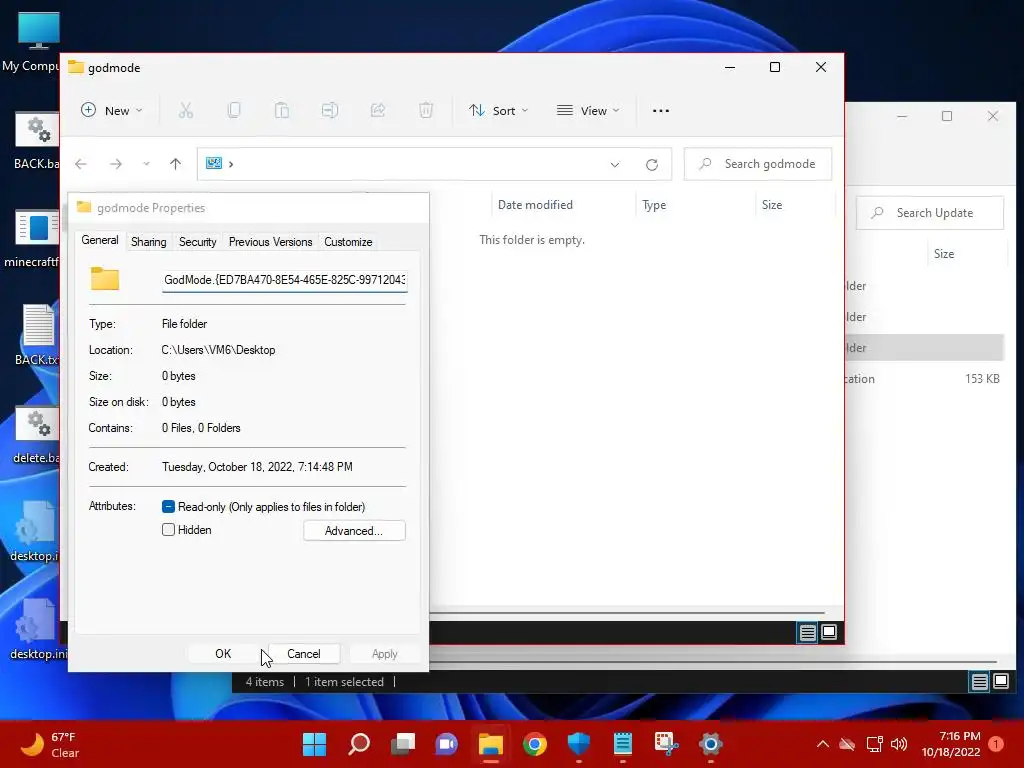1024x768 pixels.
Task: Click the Paste clipboard icon
Action: click(281, 110)
